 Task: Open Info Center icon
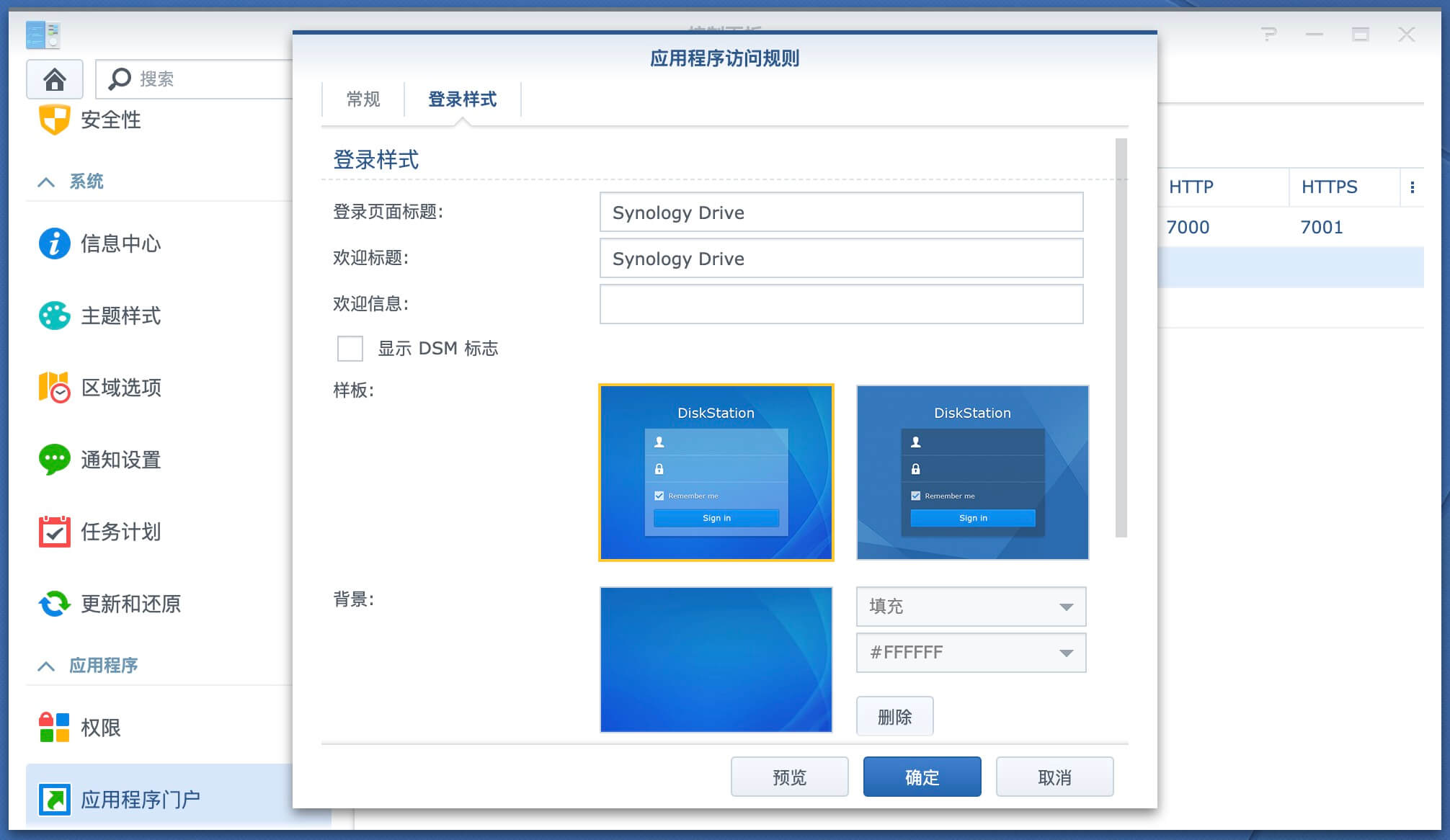[x=54, y=243]
